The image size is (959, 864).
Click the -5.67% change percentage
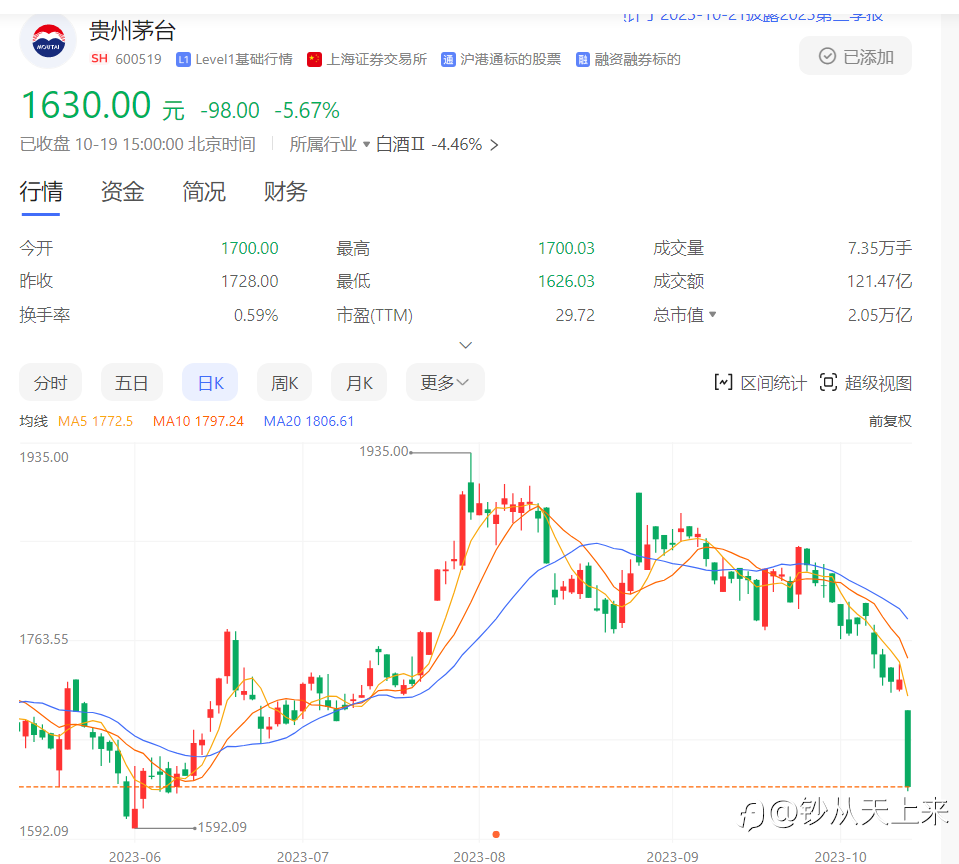(x=307, y=111)
